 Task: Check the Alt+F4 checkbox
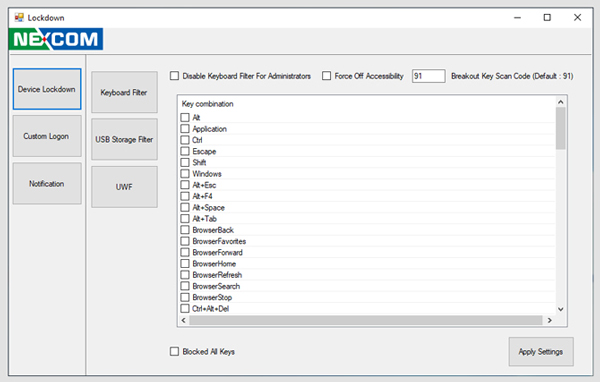pyautogui.click(x=185, y=196)
